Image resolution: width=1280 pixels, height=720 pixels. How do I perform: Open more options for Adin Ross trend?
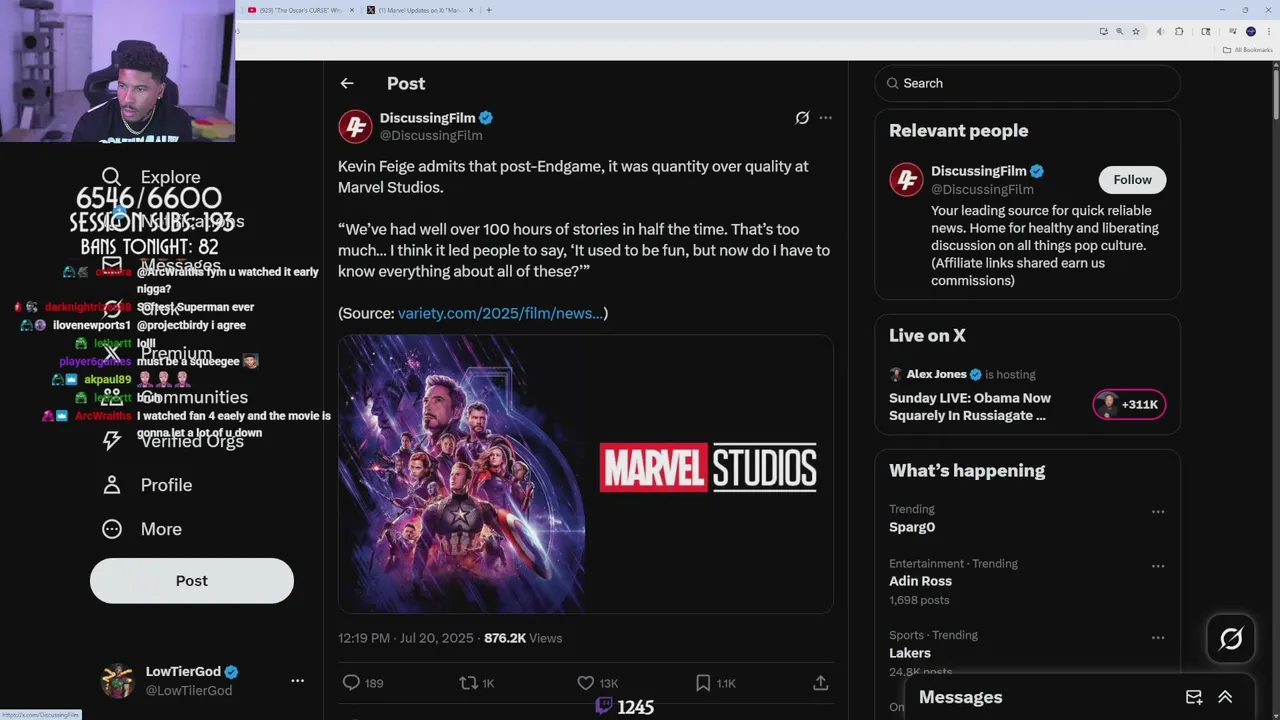[1158, 566]
